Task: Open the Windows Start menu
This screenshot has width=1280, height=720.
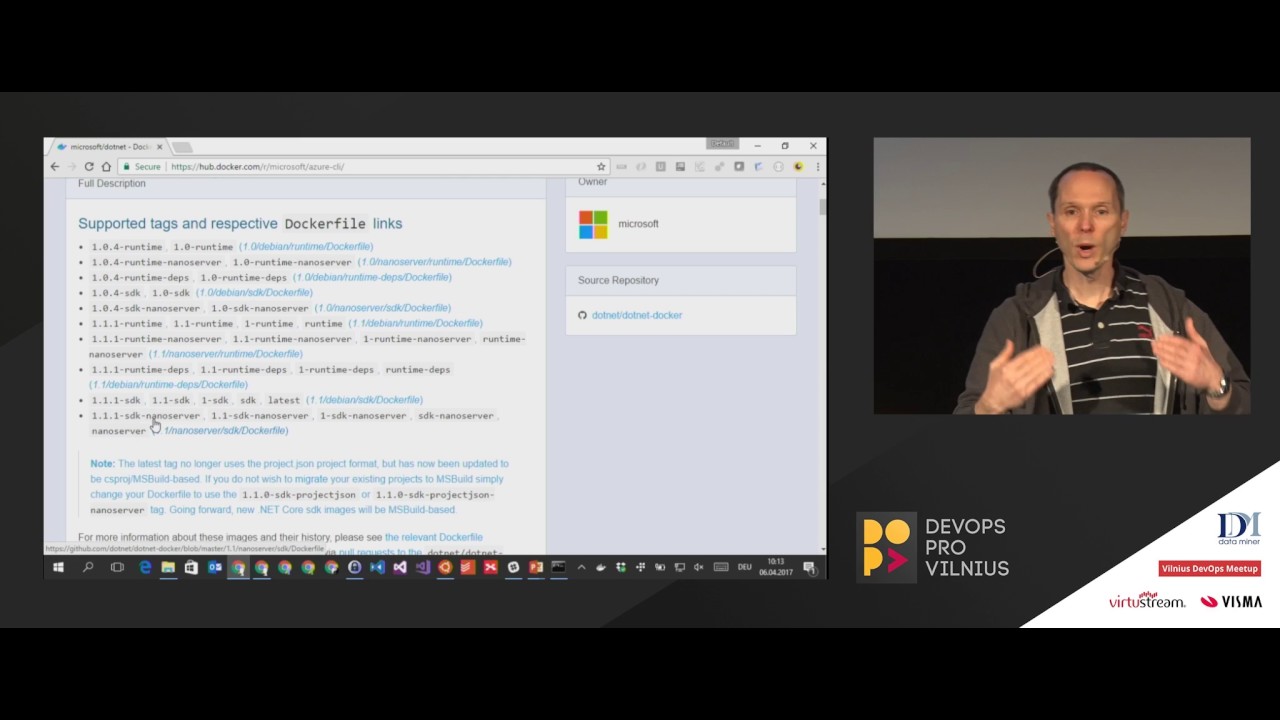Action: point(58,568)
